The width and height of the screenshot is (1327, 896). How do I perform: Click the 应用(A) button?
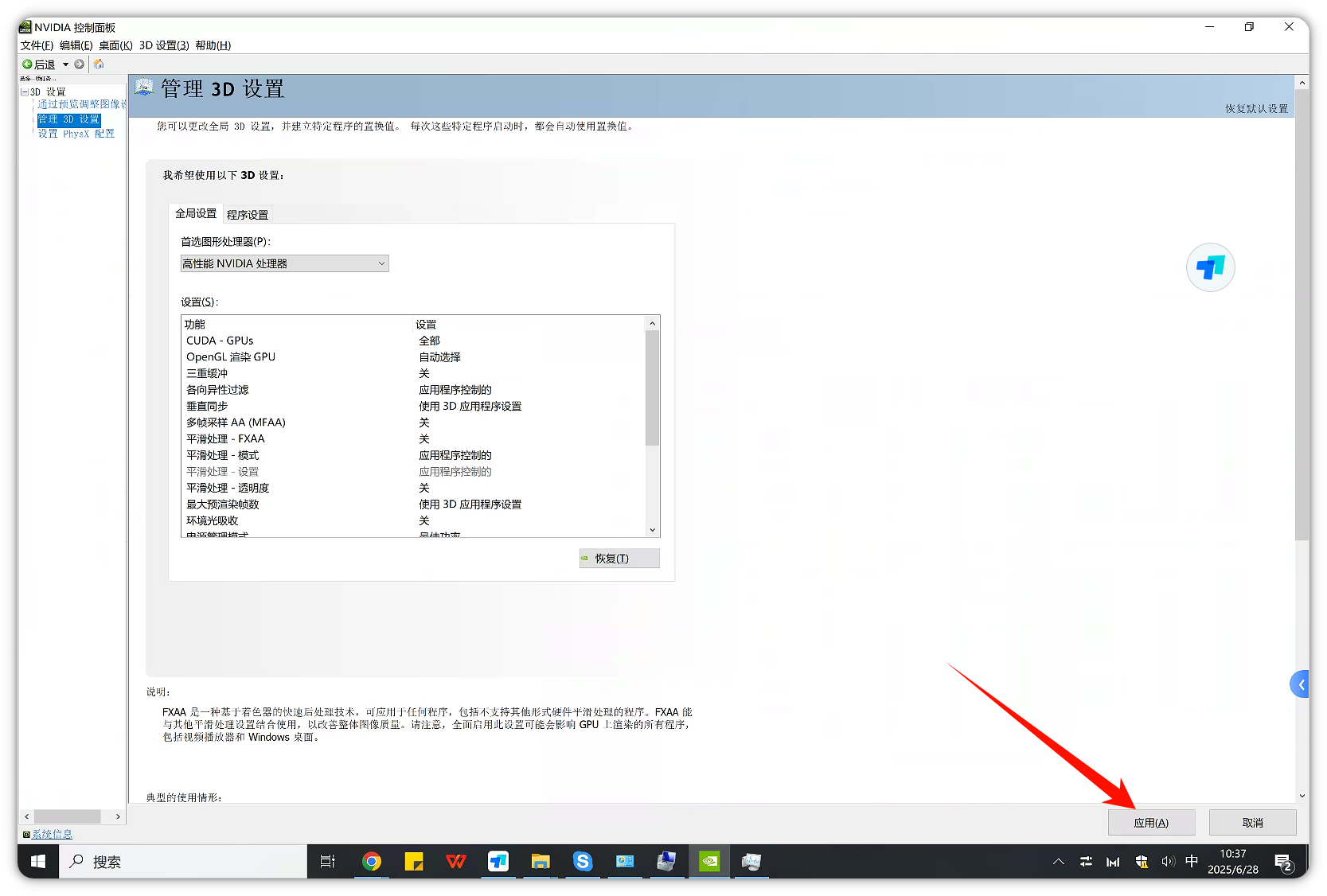(1151, 823)
